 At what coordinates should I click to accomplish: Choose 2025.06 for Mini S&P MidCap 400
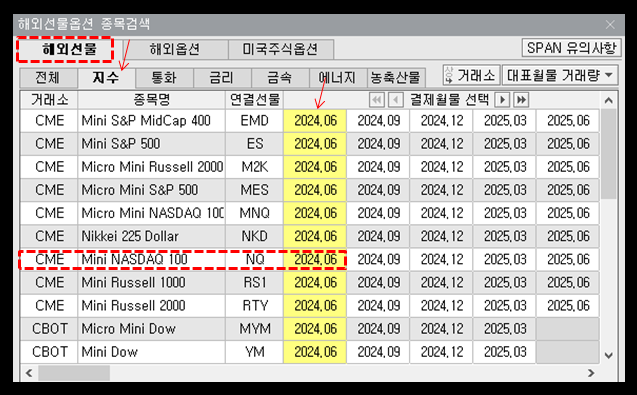(x=568, y=121)
